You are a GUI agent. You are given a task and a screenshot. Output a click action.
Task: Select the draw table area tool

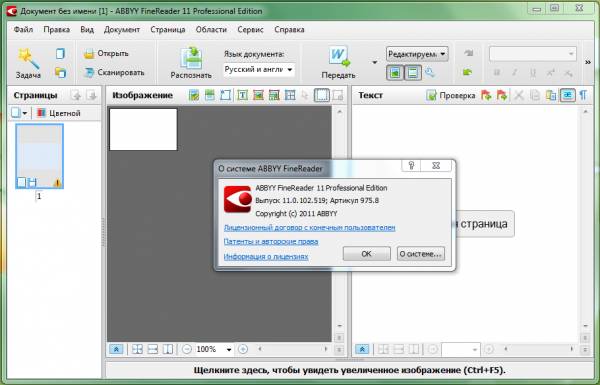click(x=290, y=95)
